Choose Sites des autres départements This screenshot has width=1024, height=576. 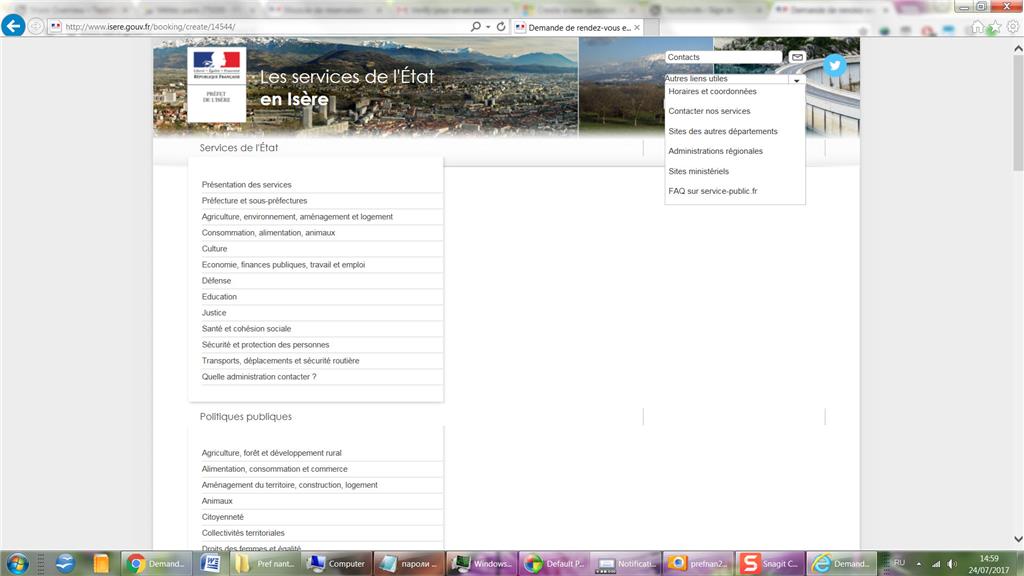pos(723,131)
